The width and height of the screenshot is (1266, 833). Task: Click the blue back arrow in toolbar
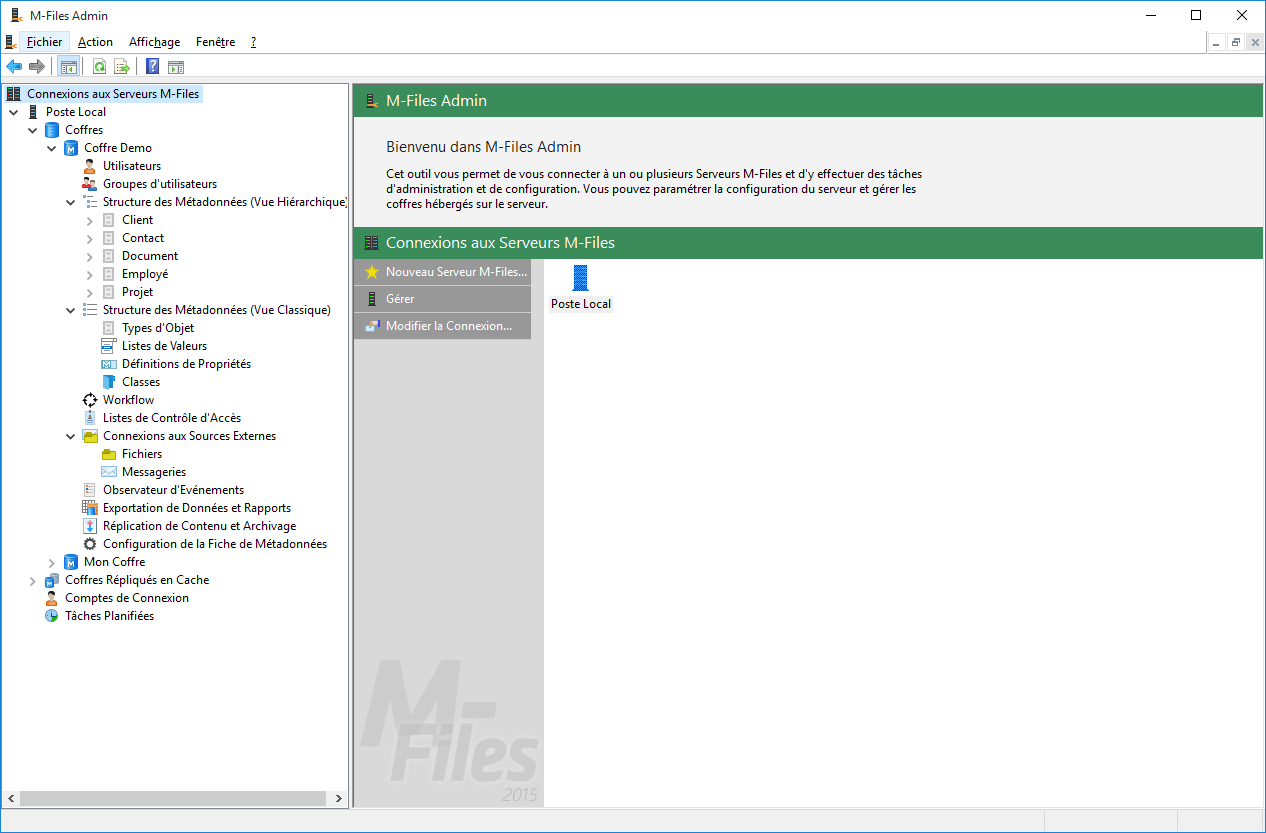14,67
